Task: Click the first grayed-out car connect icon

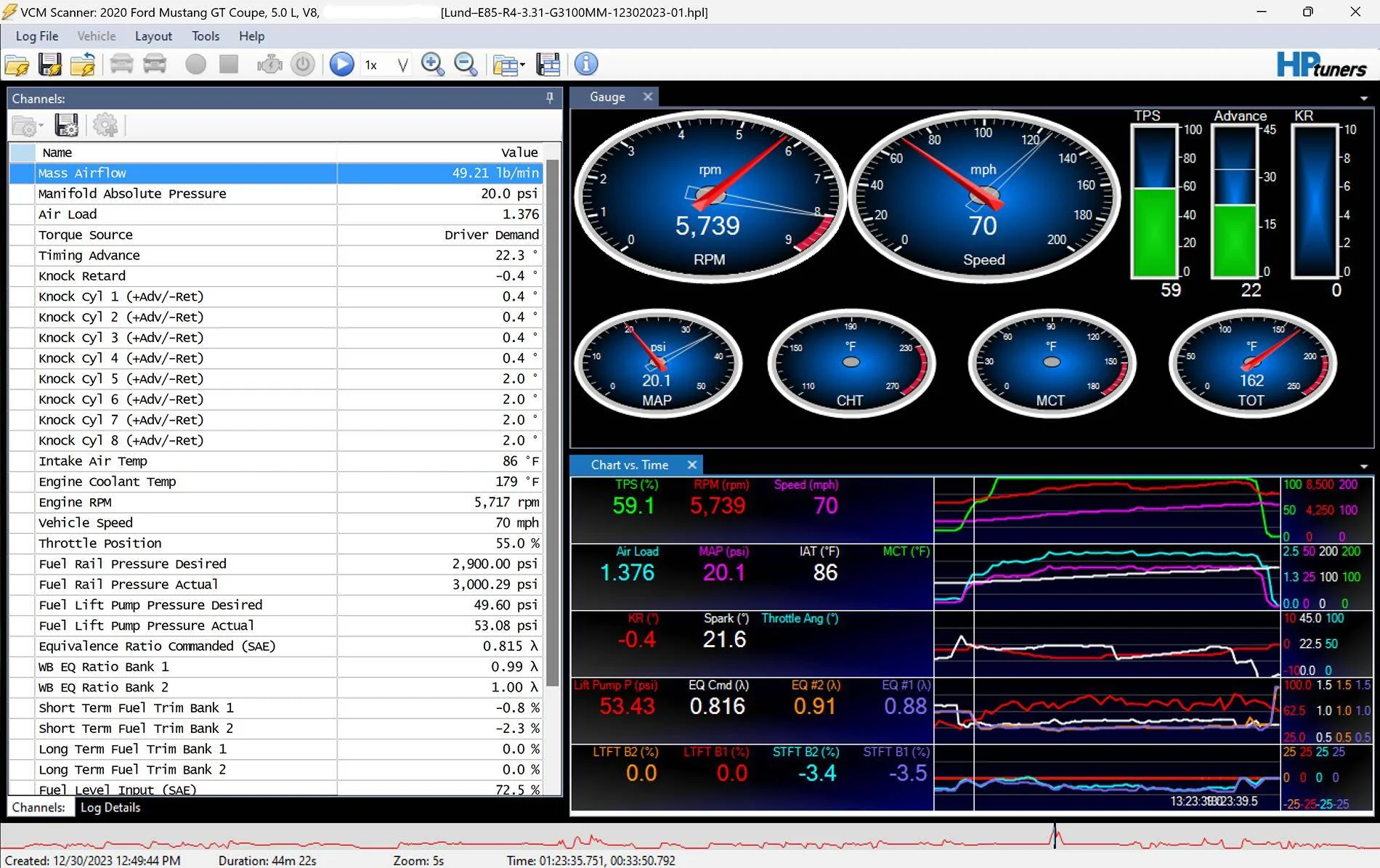Action: (121, 65)
